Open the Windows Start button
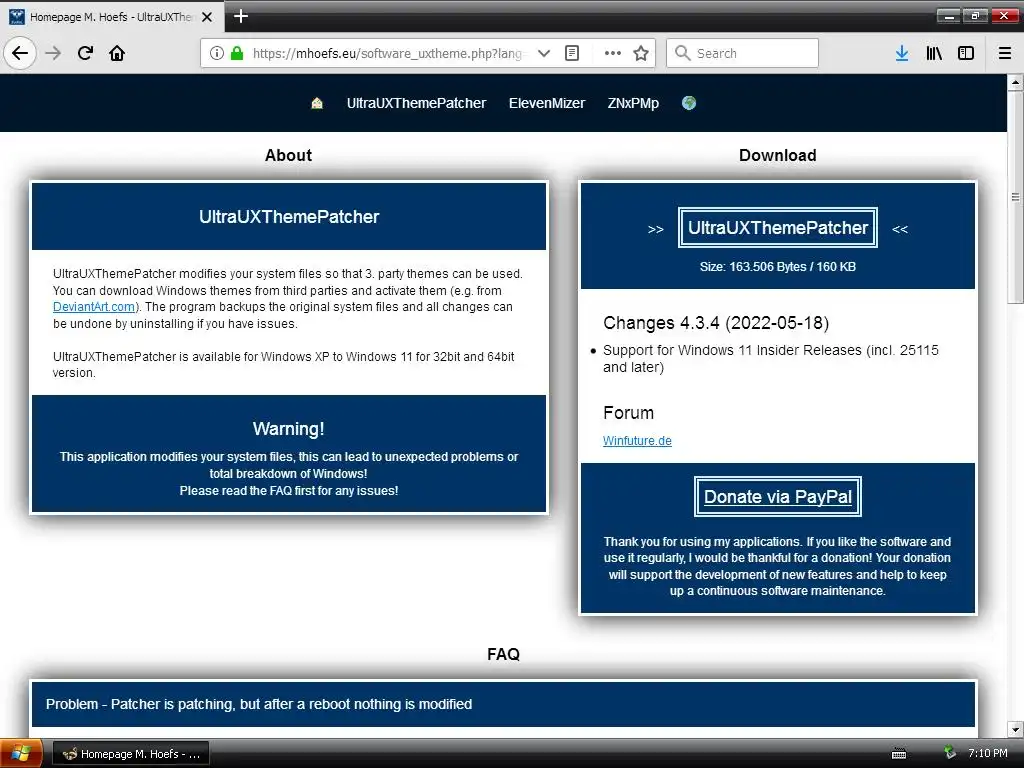This screenshot has height=768, width=1024. [20, 754]
